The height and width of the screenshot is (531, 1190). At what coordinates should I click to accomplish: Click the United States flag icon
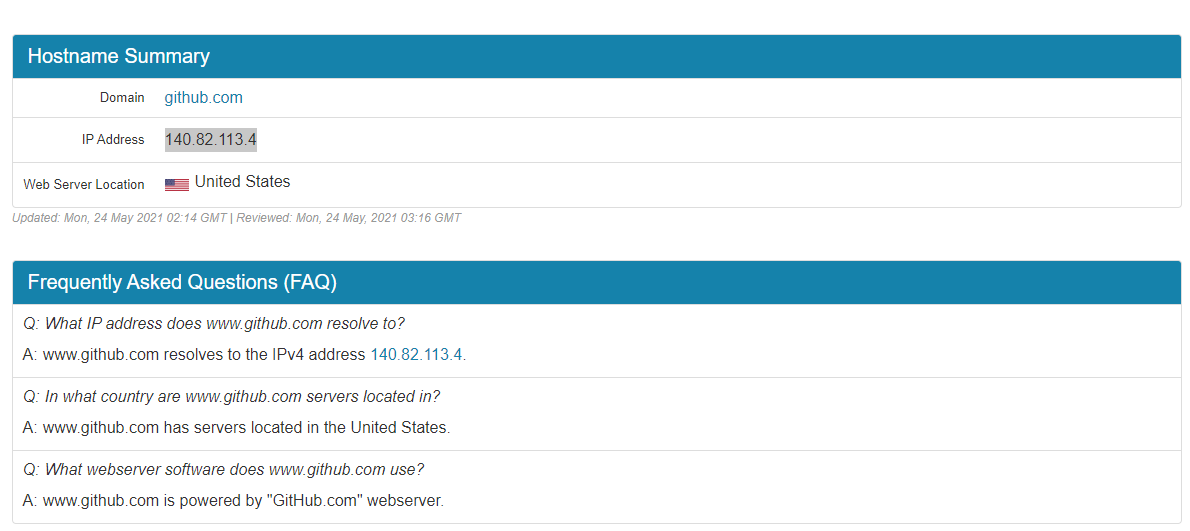tap(177, 184)
